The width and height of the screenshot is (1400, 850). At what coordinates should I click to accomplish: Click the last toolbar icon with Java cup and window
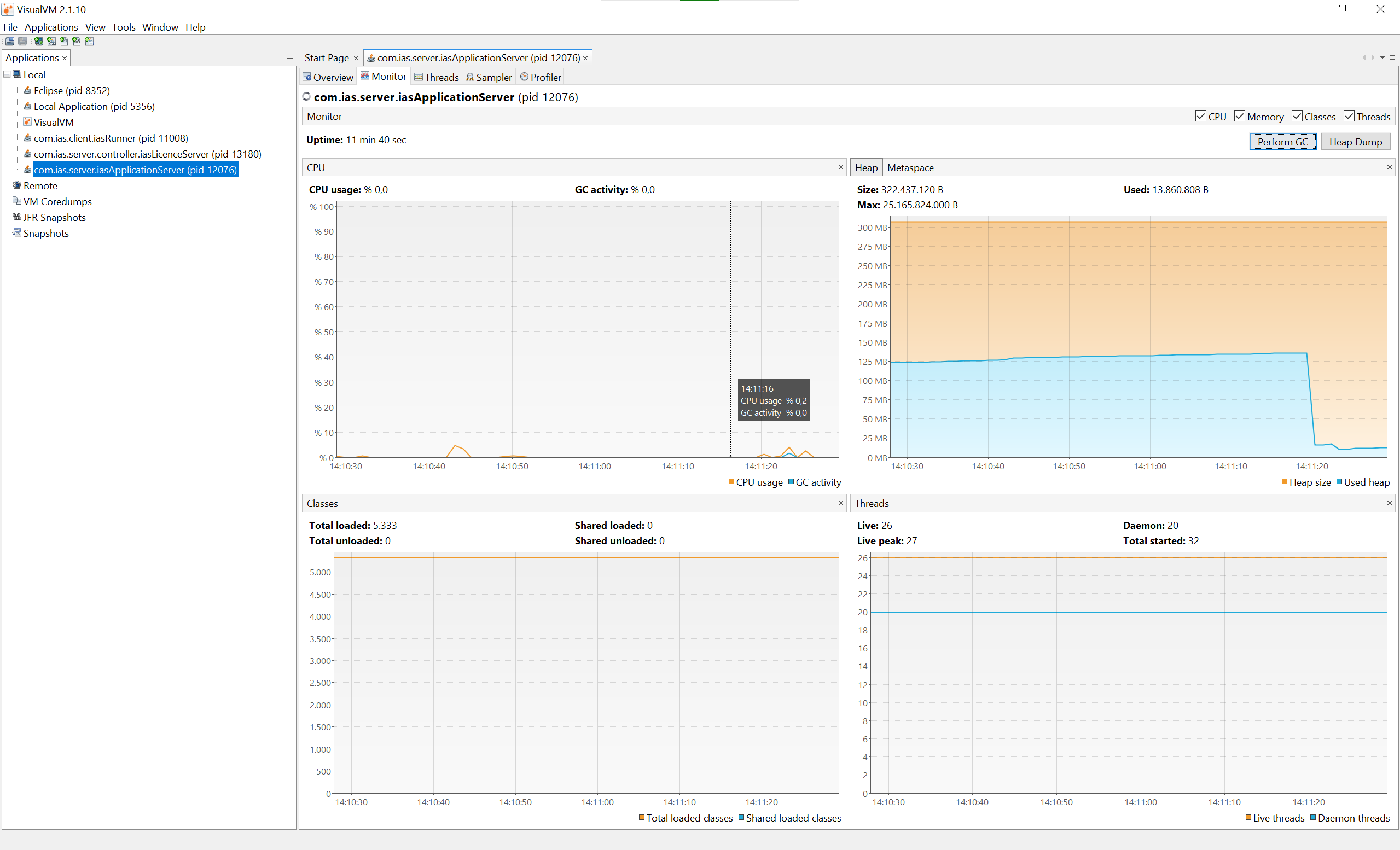[x=89, y=42]
